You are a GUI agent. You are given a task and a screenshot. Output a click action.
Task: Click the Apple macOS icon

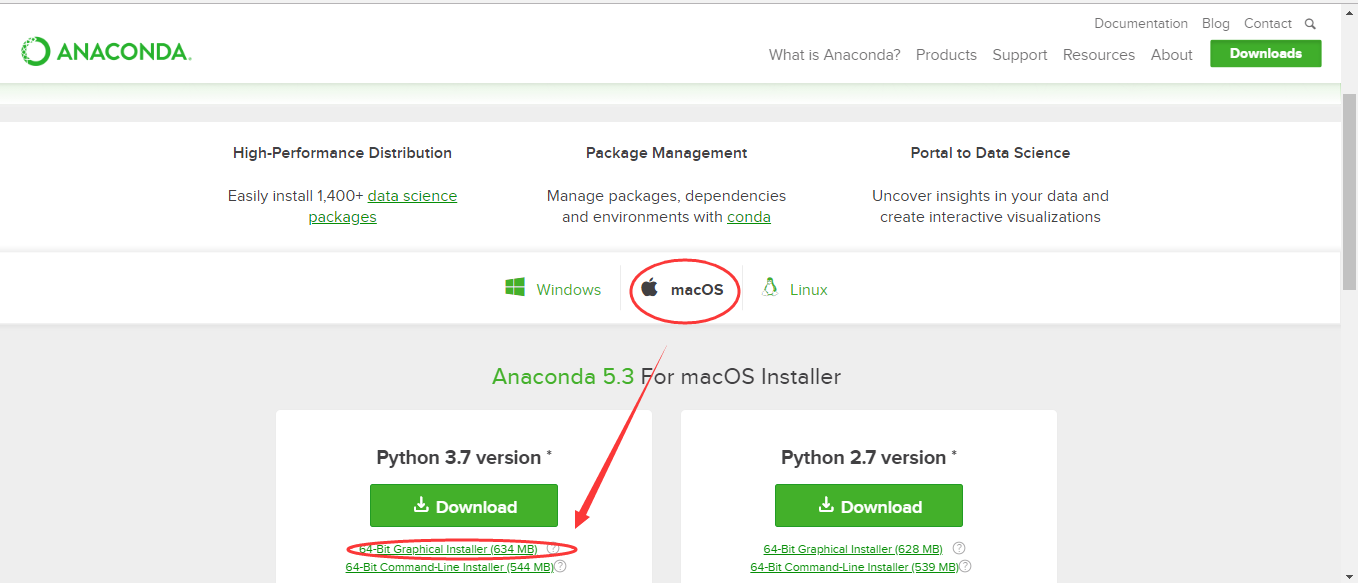(x=650, y=288)
